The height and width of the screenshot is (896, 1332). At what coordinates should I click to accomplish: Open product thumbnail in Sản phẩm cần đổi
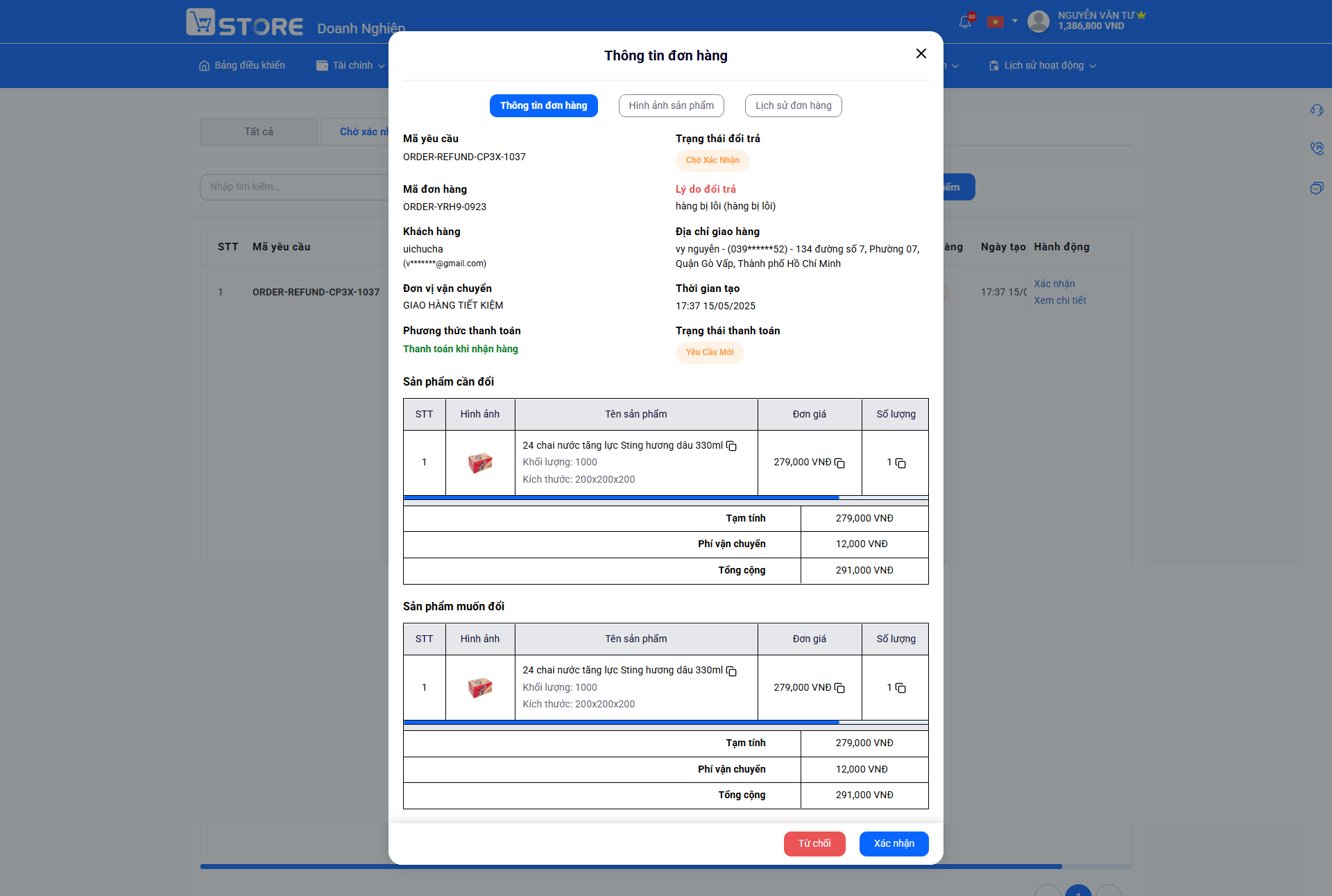click(480, 463)
